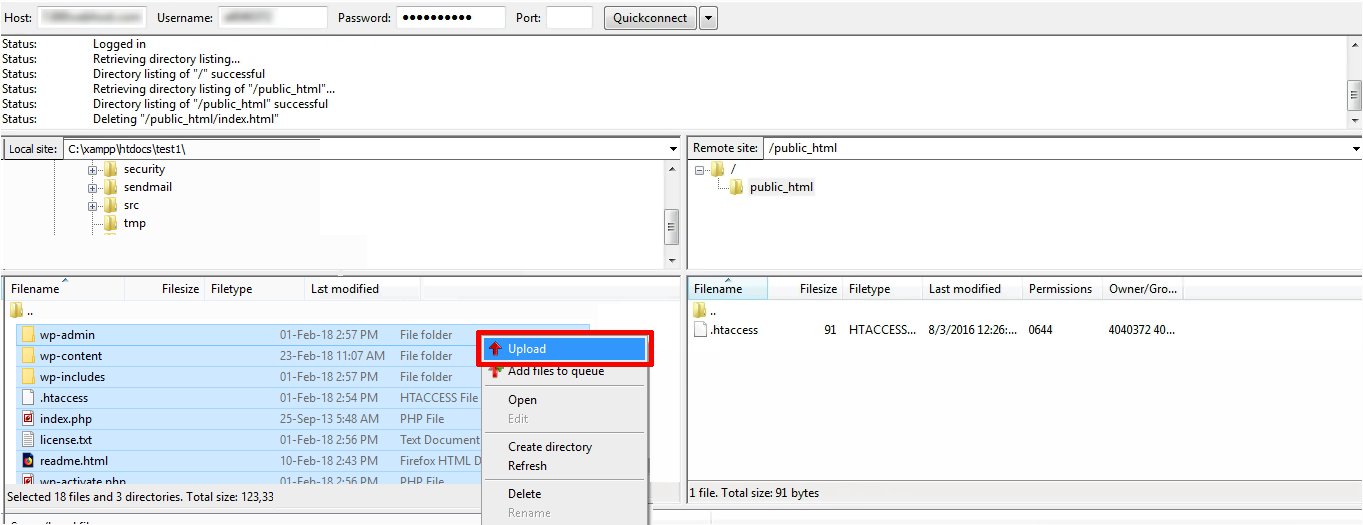Select Create directory in context menu
The height and width of the screenshot is (525, 1363).
click(549, 447)
